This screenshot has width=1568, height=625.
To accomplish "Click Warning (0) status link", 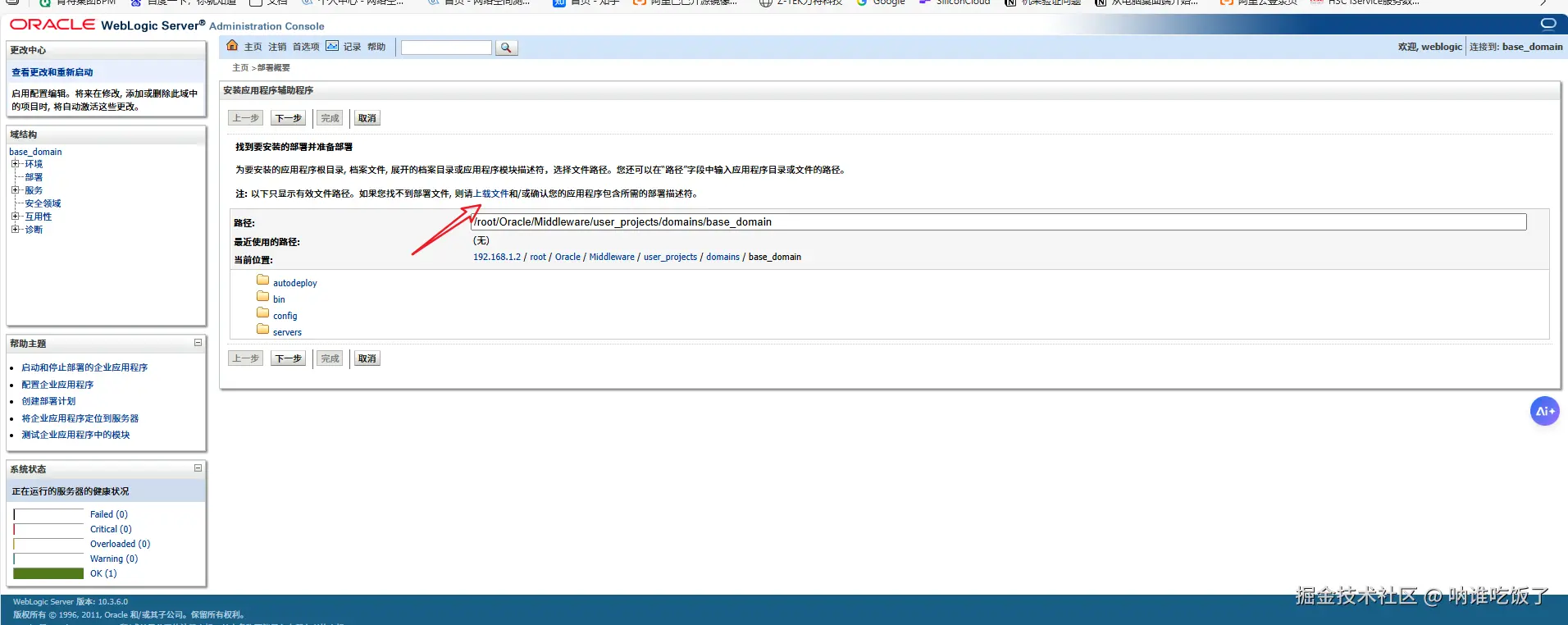I will (x=114, y=559).
